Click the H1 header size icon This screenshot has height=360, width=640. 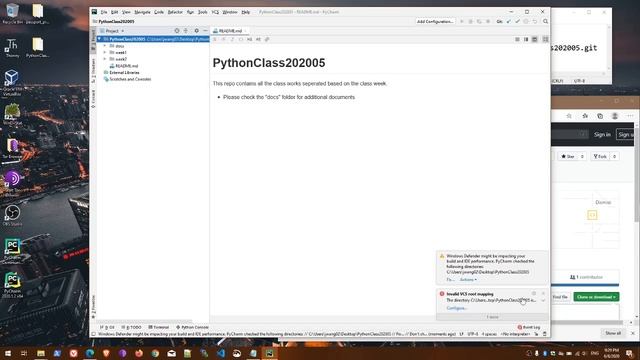[249, 40]
